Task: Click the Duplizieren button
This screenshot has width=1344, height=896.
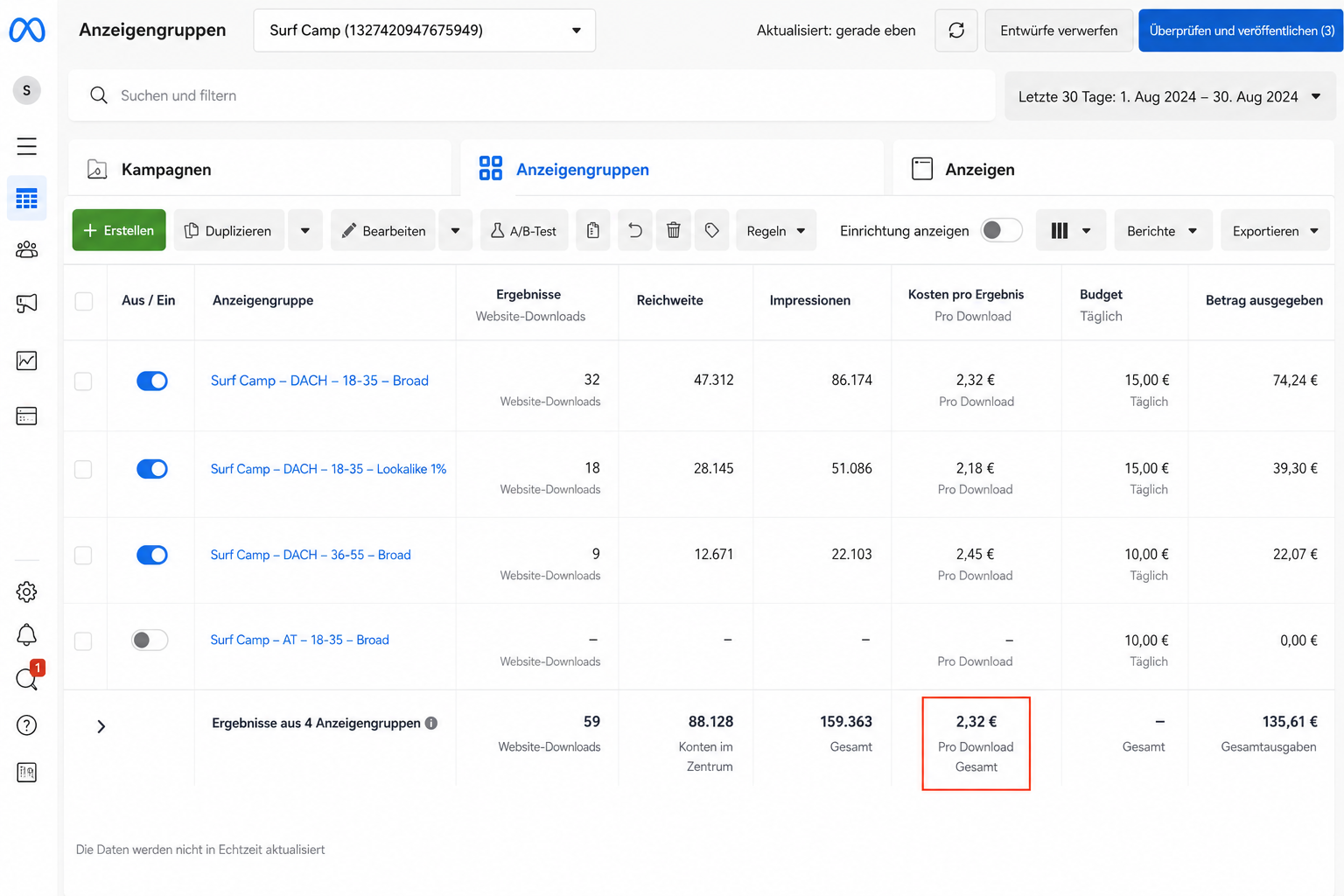Action: click(x=229, y=230)
